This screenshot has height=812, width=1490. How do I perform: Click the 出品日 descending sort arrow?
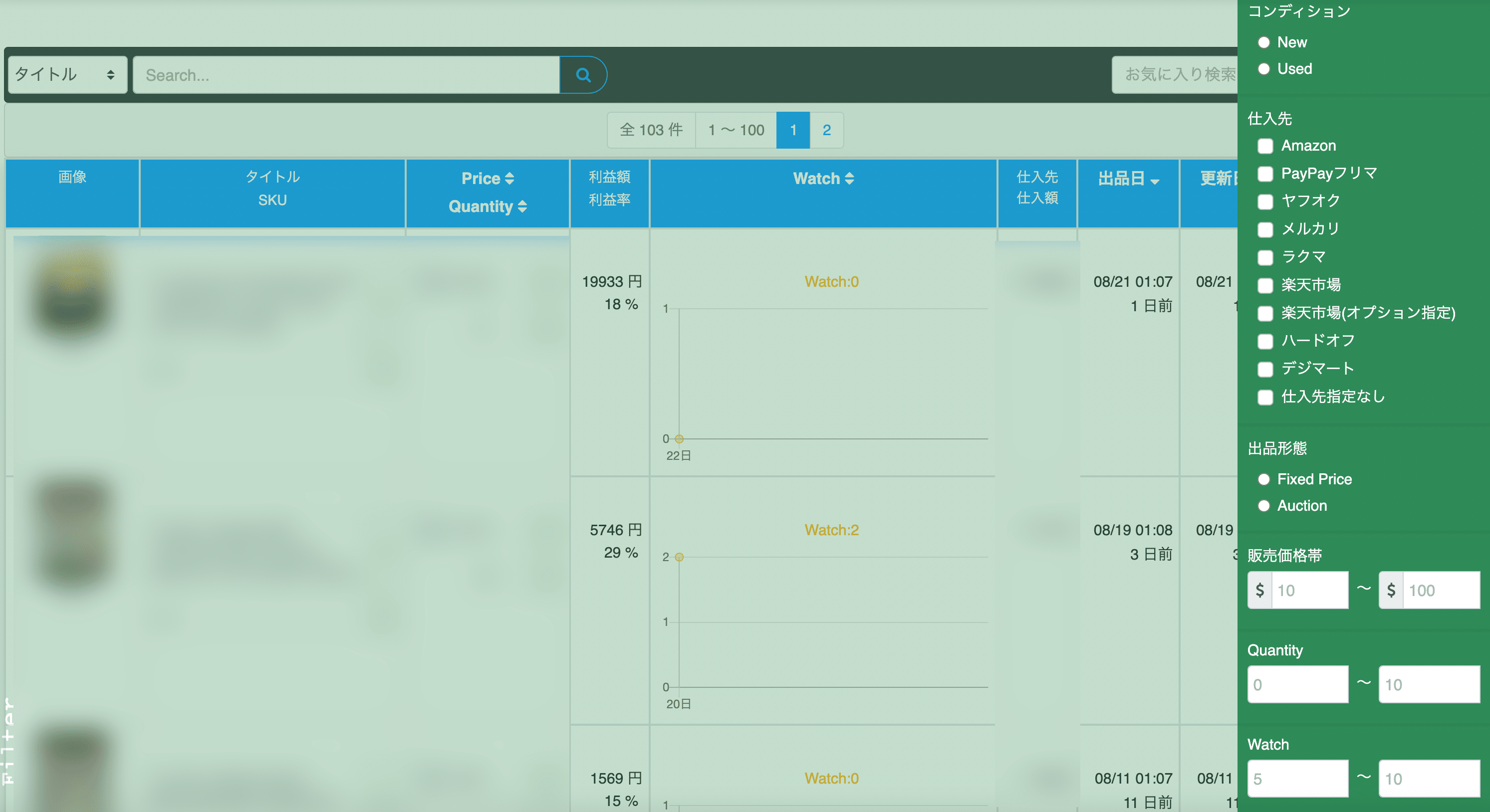pos(1155,181)
